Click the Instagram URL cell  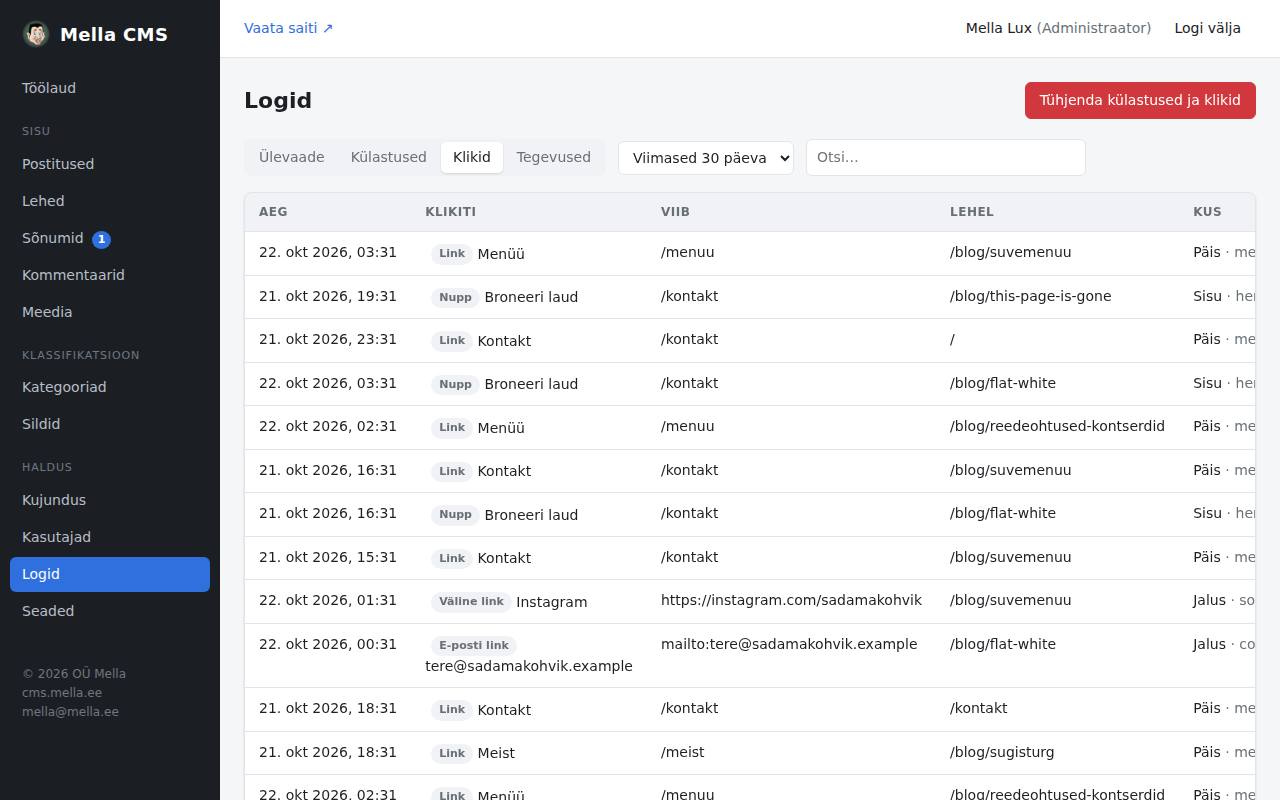791,600
